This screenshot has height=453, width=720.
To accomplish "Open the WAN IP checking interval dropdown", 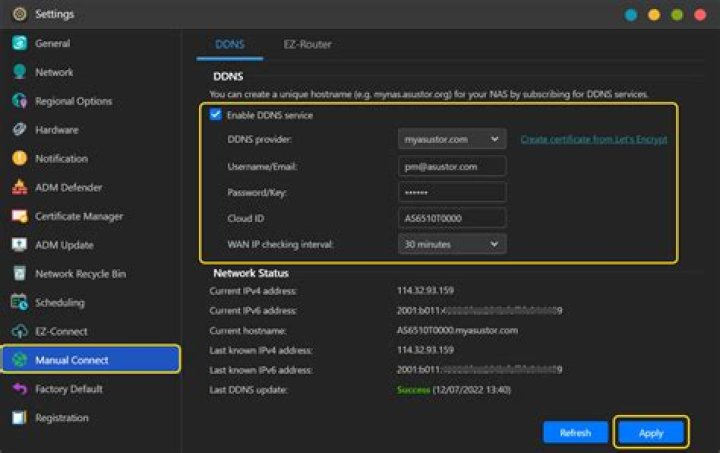I will click(452, 244).
